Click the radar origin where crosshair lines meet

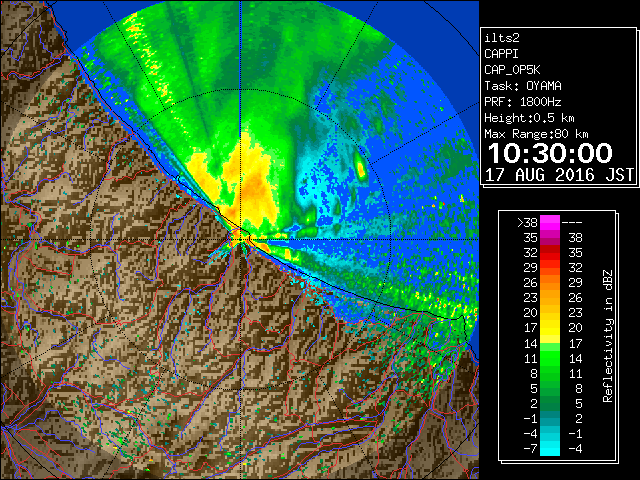pos(240,239)
